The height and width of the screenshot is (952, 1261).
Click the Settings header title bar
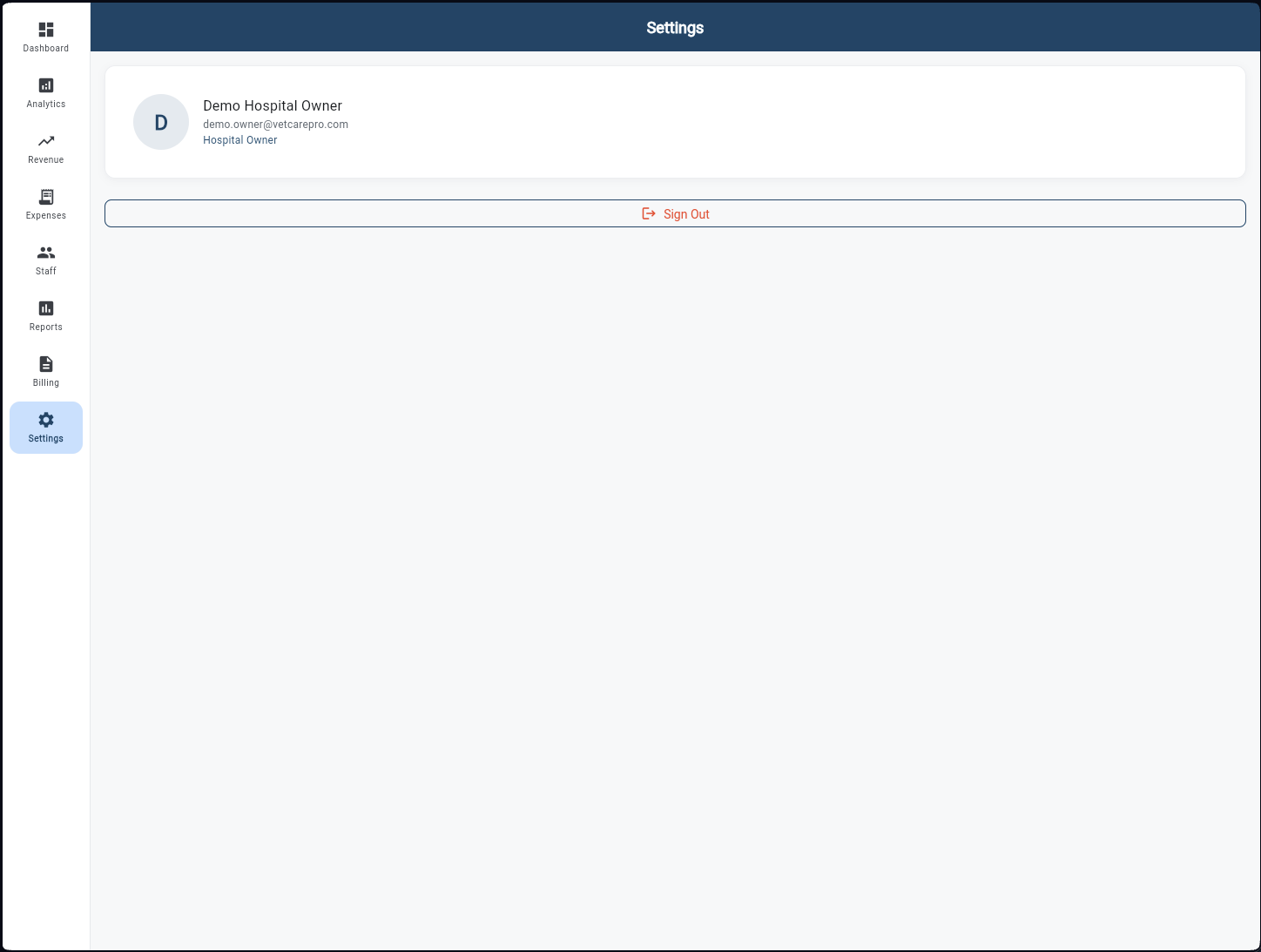(675, 27)
